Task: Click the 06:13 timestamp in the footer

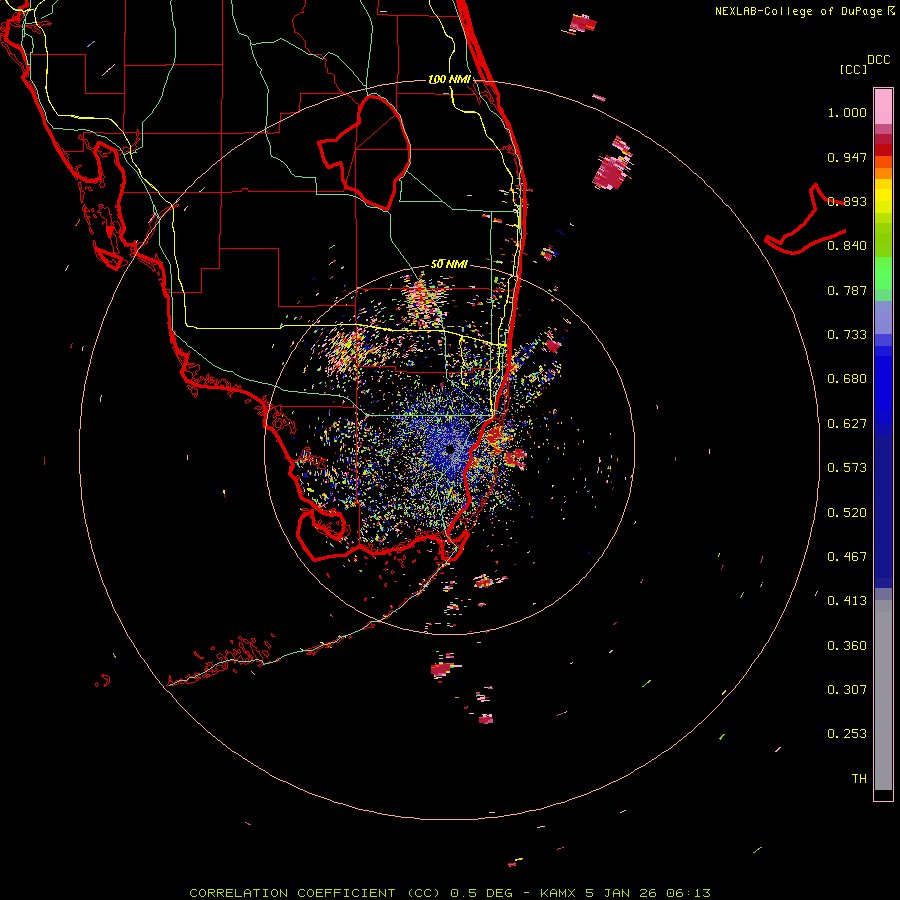Action: (x=688, y=893)
